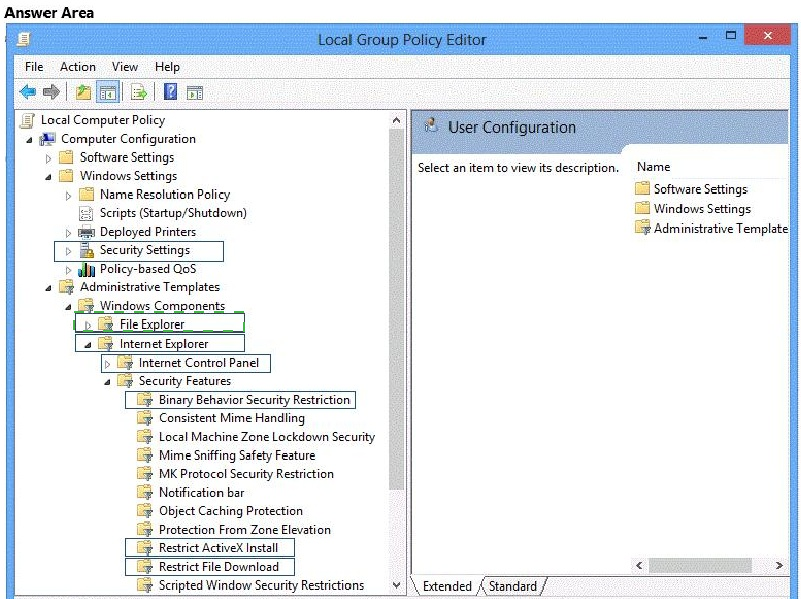Click the Export List toolbar icon
This screenshot has height=599, width=801.
138,92
